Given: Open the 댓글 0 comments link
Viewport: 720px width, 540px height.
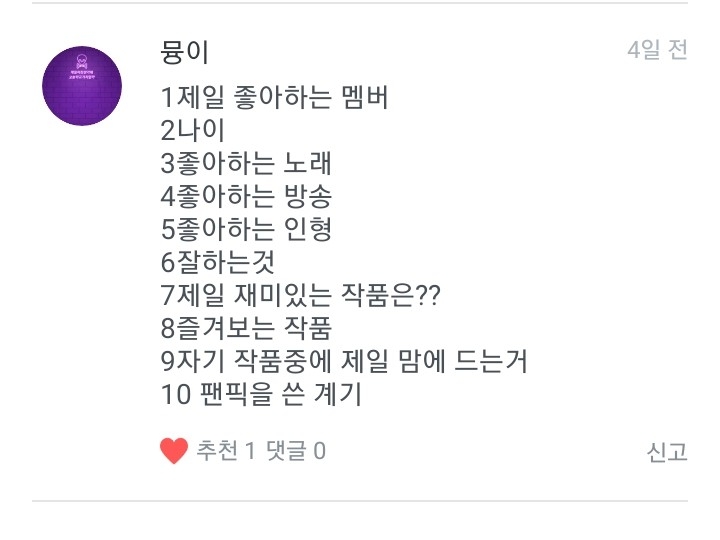Looking at the screenshot, I should pos(296,452).
